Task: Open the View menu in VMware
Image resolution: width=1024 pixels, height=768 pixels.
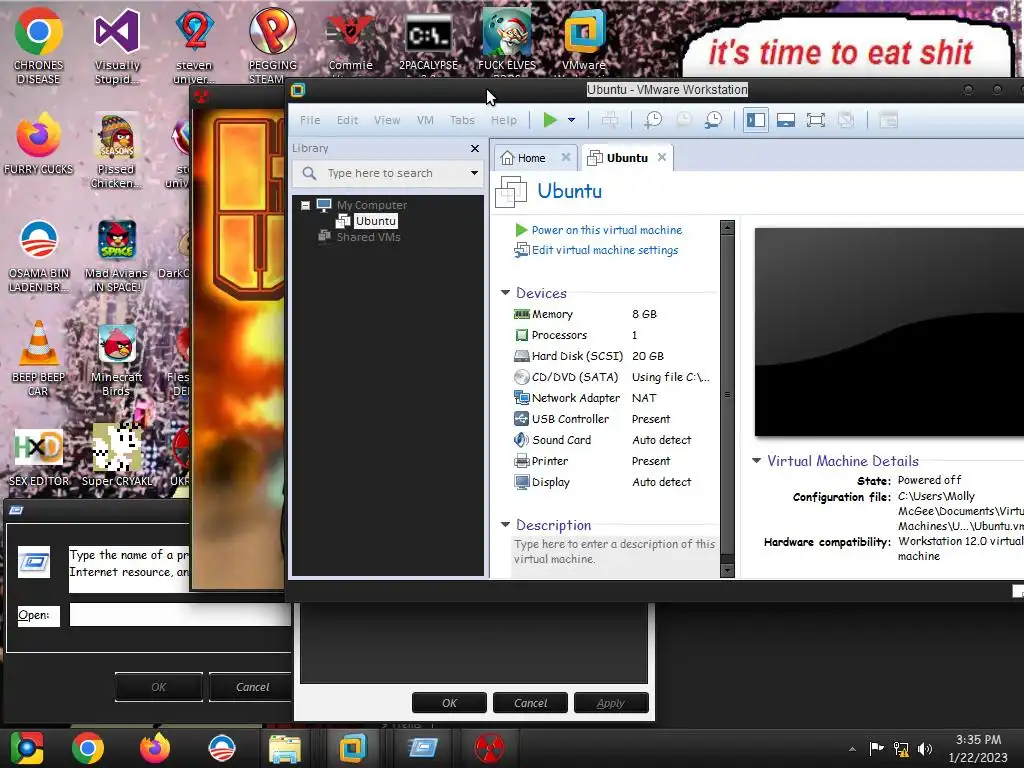Action: click(387, 120)
